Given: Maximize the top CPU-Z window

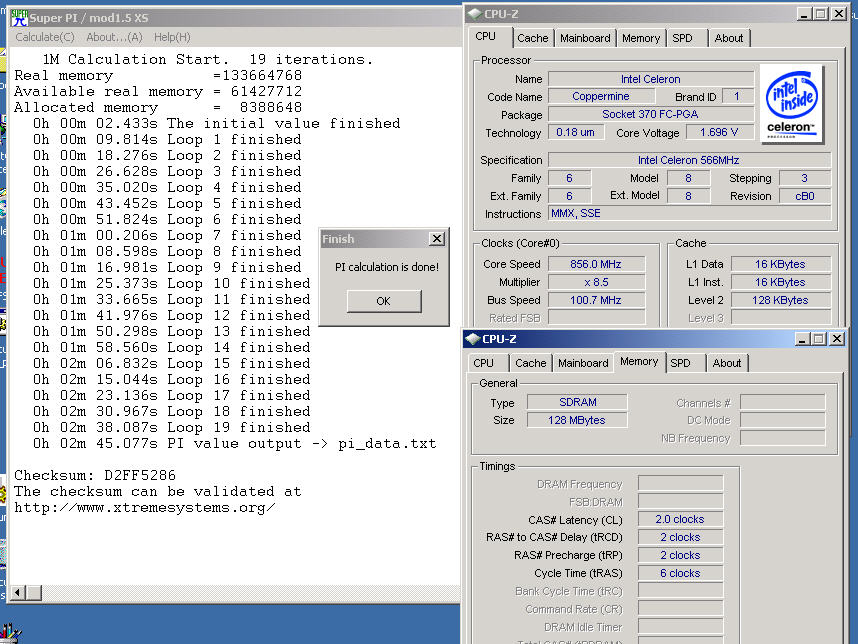Looking at the screenshot, I should (x=821, y=14).
